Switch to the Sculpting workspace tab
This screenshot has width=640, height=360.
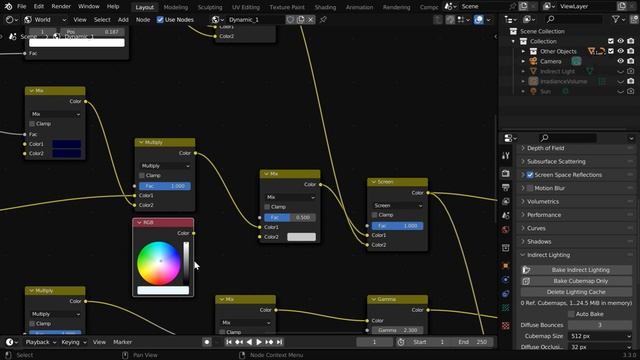pos(210,7)
